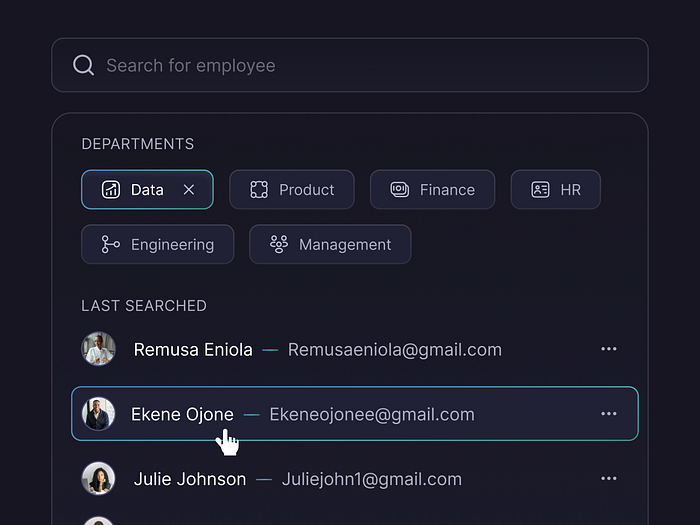Screen dimensions: 700x525
Task: Click the Management org-chart icon
Action: pos(278,245)
